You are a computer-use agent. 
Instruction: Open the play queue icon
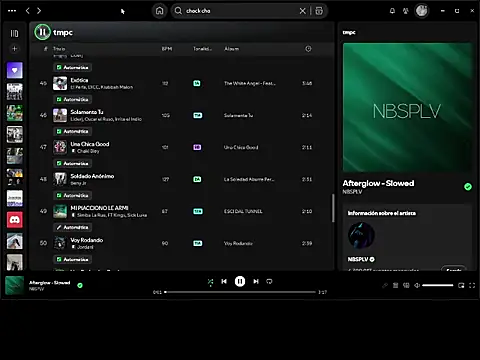click(x=396, y=285)
